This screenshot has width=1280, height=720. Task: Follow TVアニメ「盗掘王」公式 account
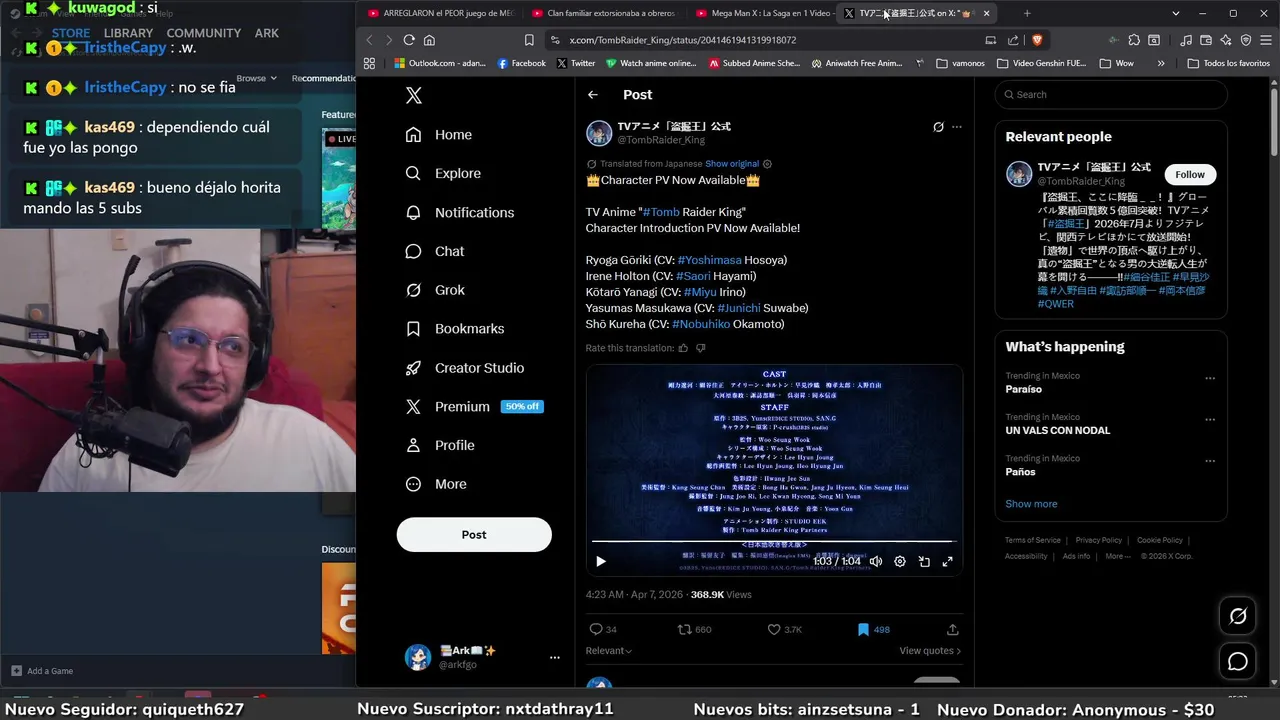point(1190,174)
